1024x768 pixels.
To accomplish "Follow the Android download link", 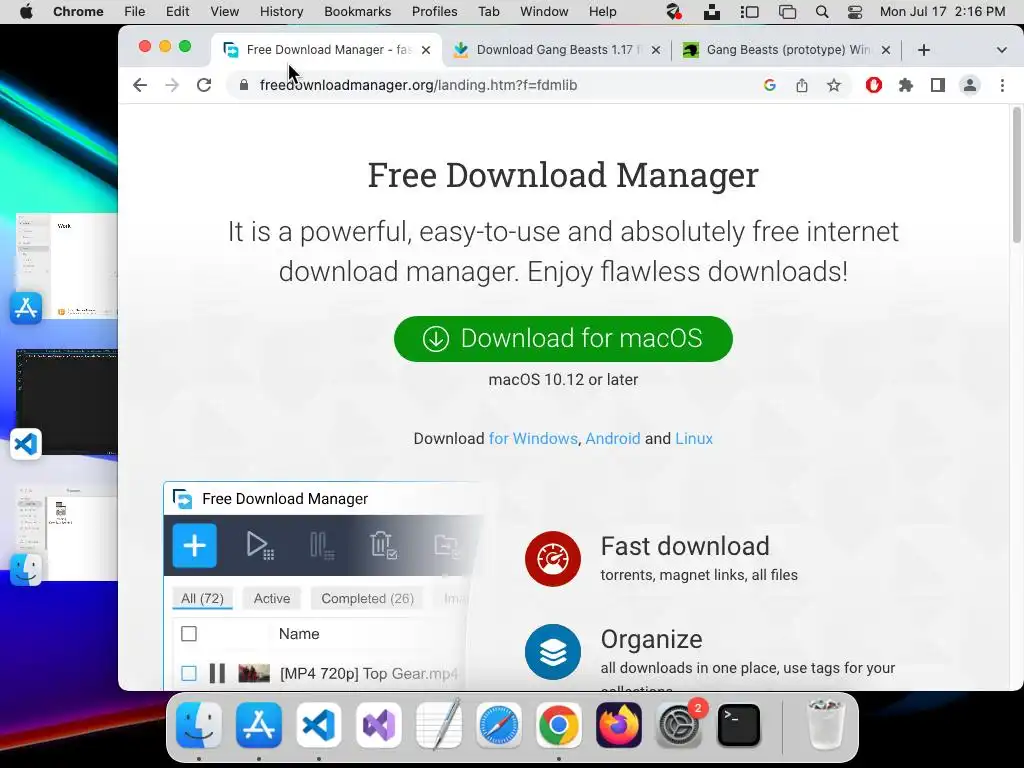I will pyautogui.click(x=613, y=438).
